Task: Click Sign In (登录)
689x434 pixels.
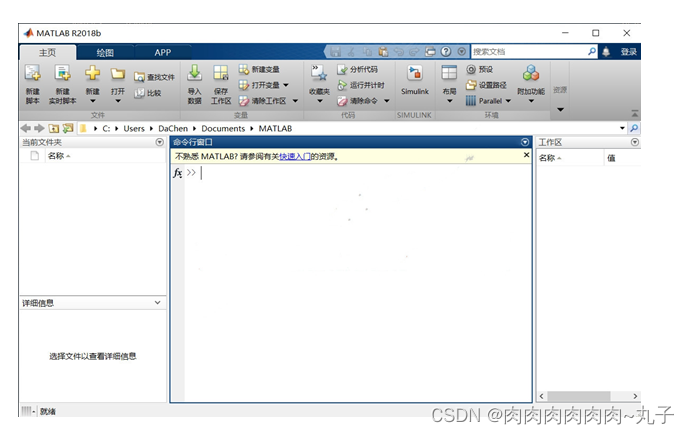Action: 628,52
